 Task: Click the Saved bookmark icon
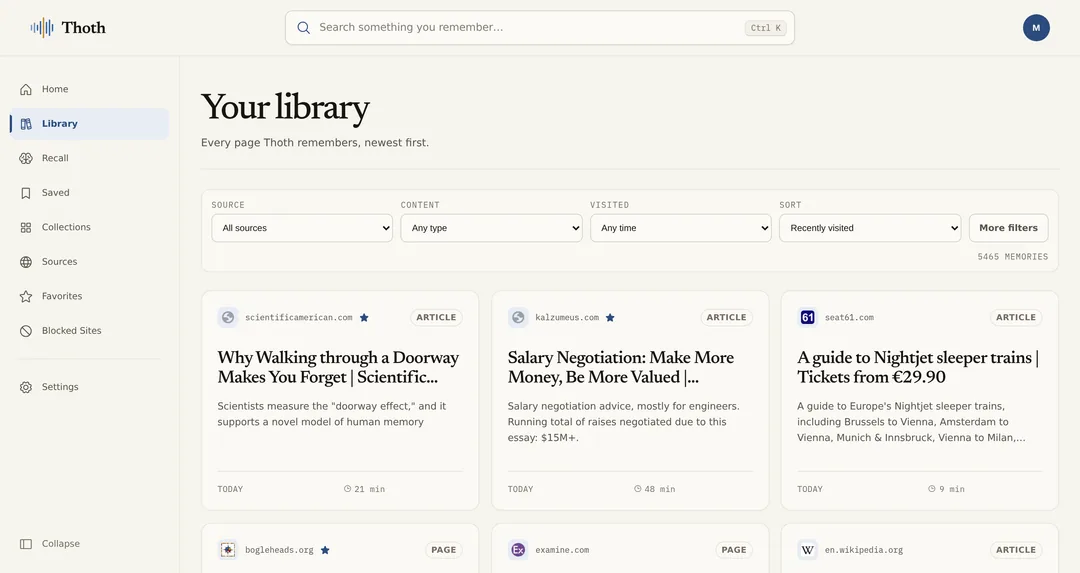(x=26, y=193)
